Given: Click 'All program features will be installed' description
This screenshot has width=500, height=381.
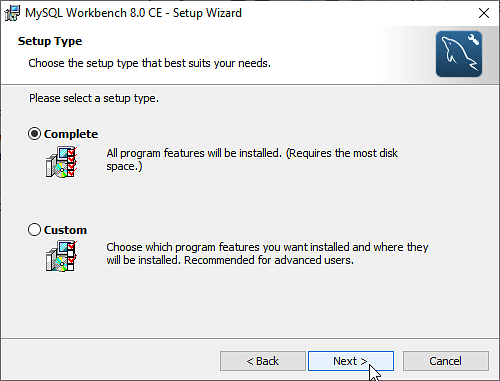Looking at the screenshot, I should pyautogui.click(x=194, y=153).
